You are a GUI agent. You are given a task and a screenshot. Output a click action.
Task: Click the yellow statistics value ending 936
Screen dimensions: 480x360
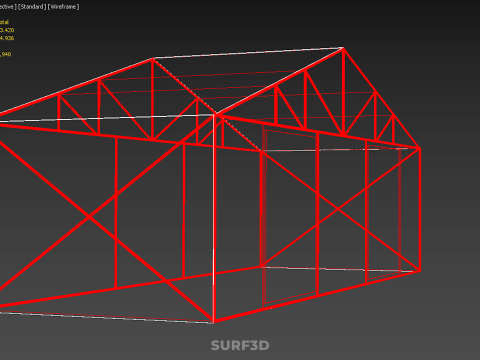[x=7, y=38]
